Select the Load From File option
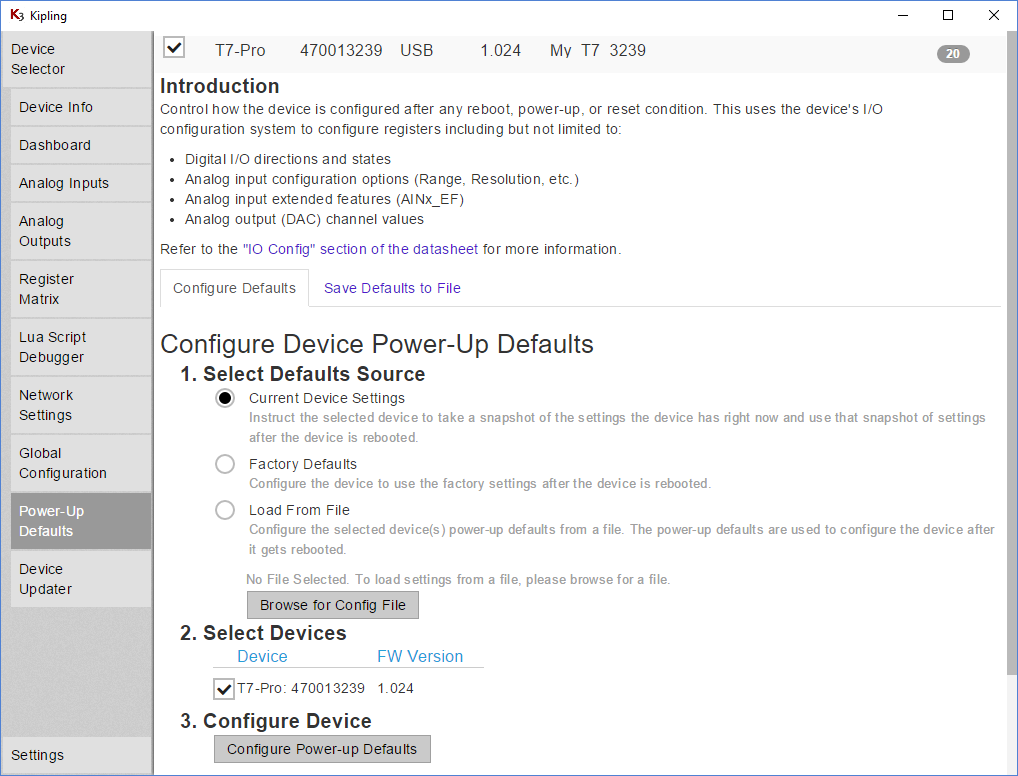Image resolution: width=1018 pixels, height=776 pixels. 224,509
